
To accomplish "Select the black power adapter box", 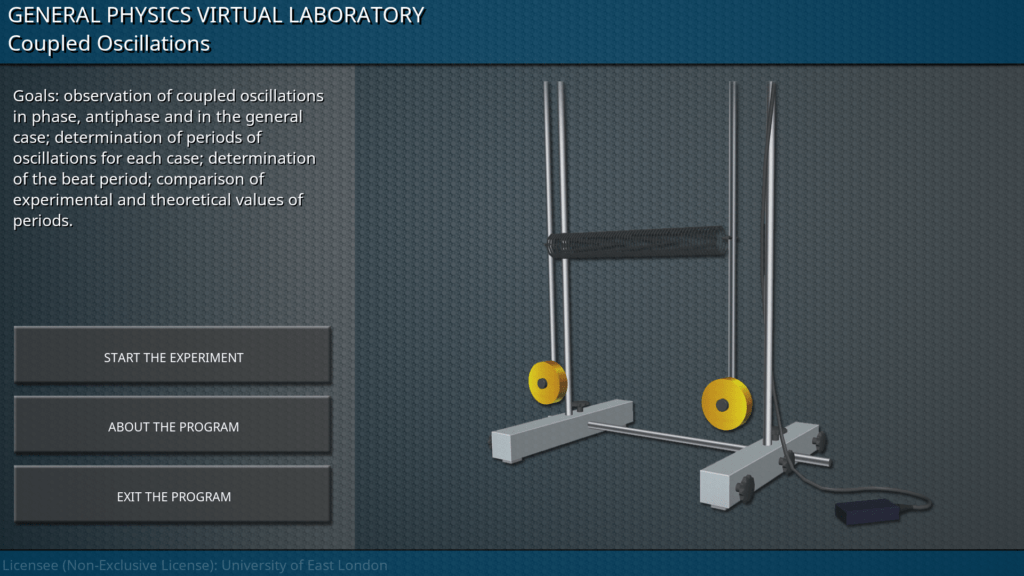I will tap(867, 512).
